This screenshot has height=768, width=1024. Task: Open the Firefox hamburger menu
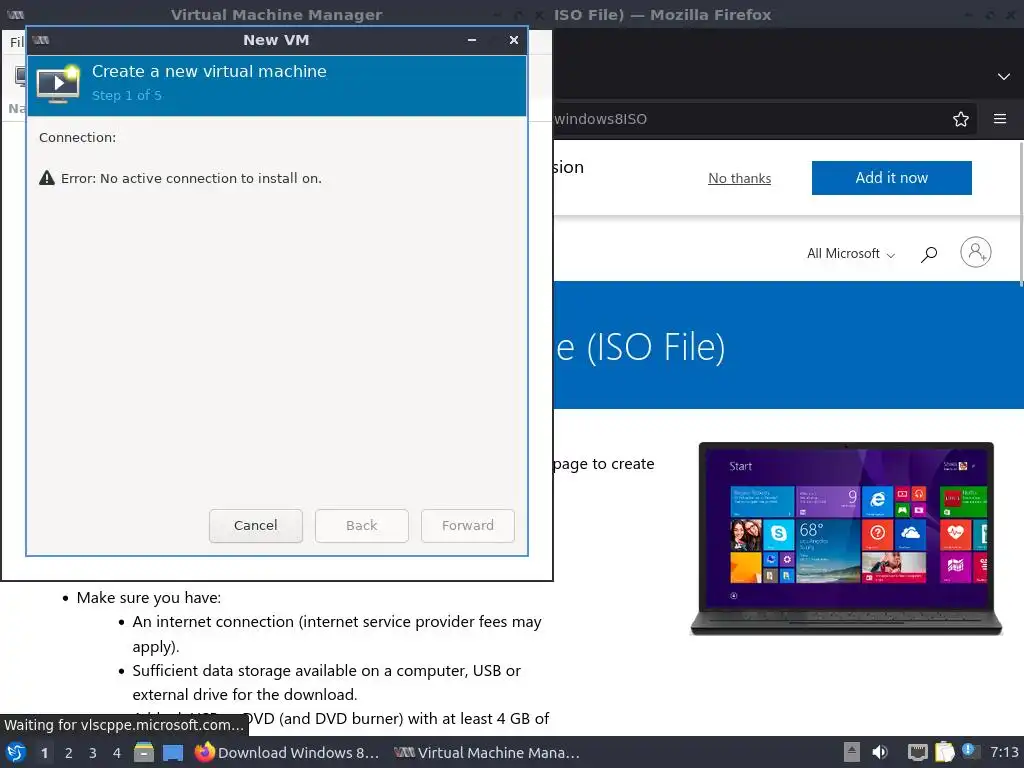1000,119
